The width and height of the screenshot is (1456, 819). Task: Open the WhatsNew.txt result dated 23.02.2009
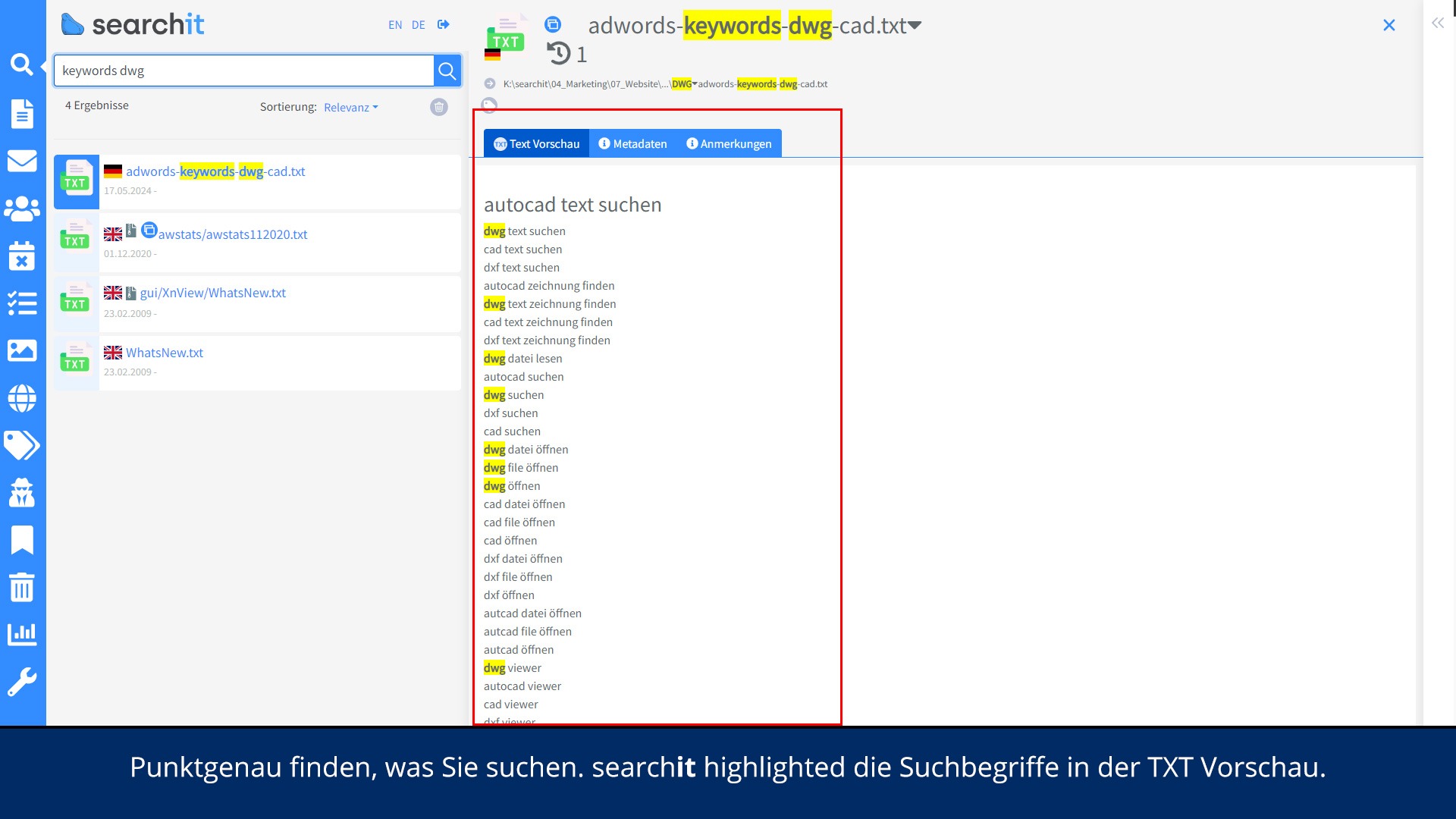(x=165, y=353)
